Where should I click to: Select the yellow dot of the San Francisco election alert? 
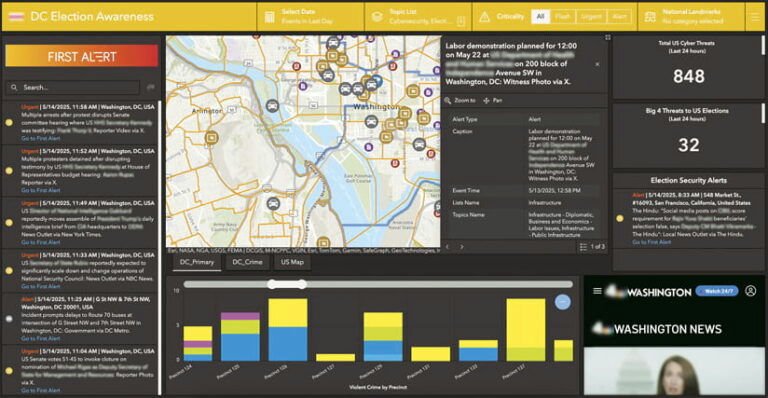pos(620,218)
